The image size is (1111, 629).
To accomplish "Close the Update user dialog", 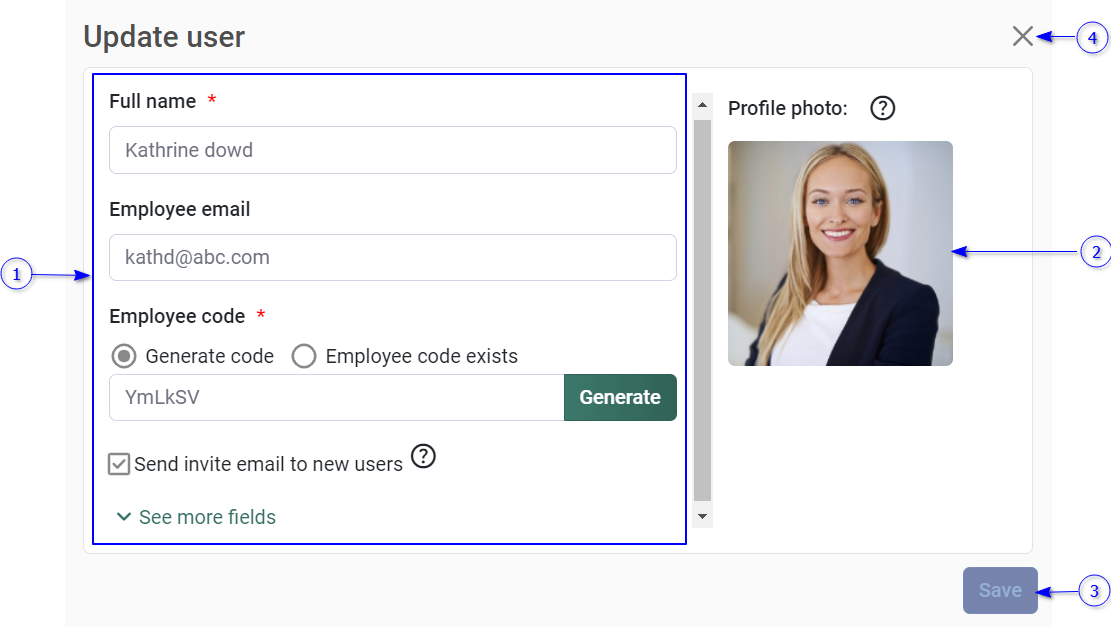I will tap(1022, 37).
